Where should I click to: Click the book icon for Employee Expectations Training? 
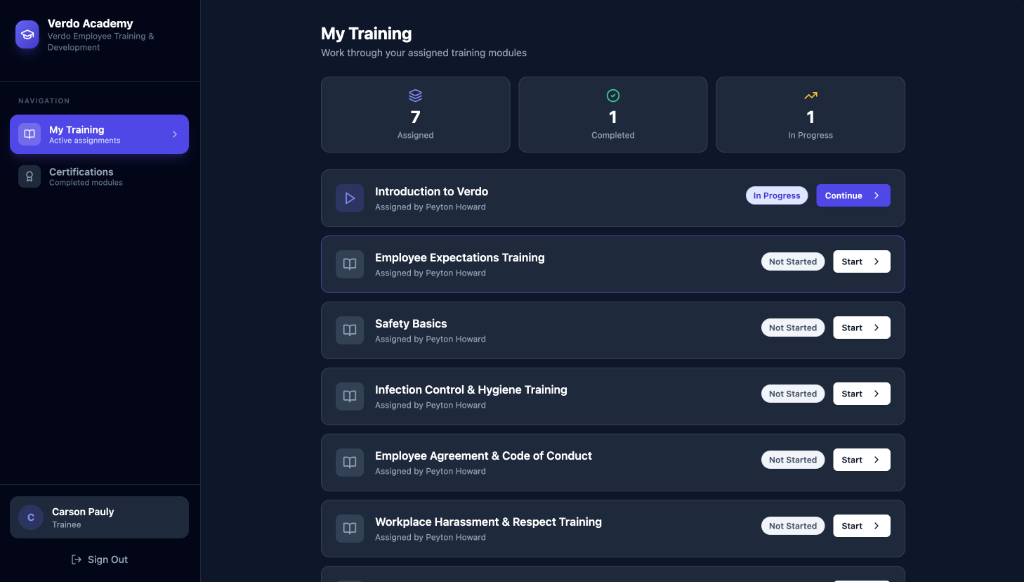(x=350, y=264)
